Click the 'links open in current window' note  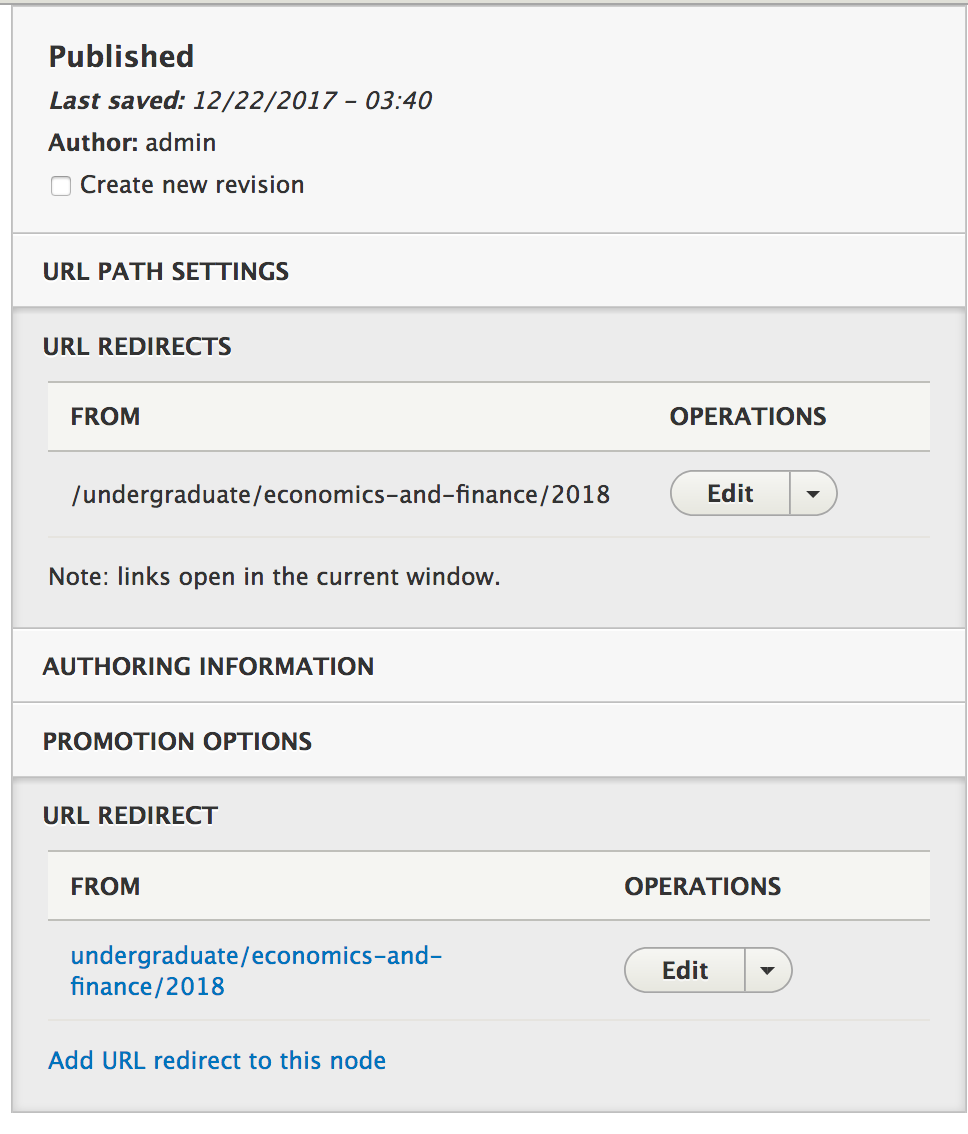274,577
